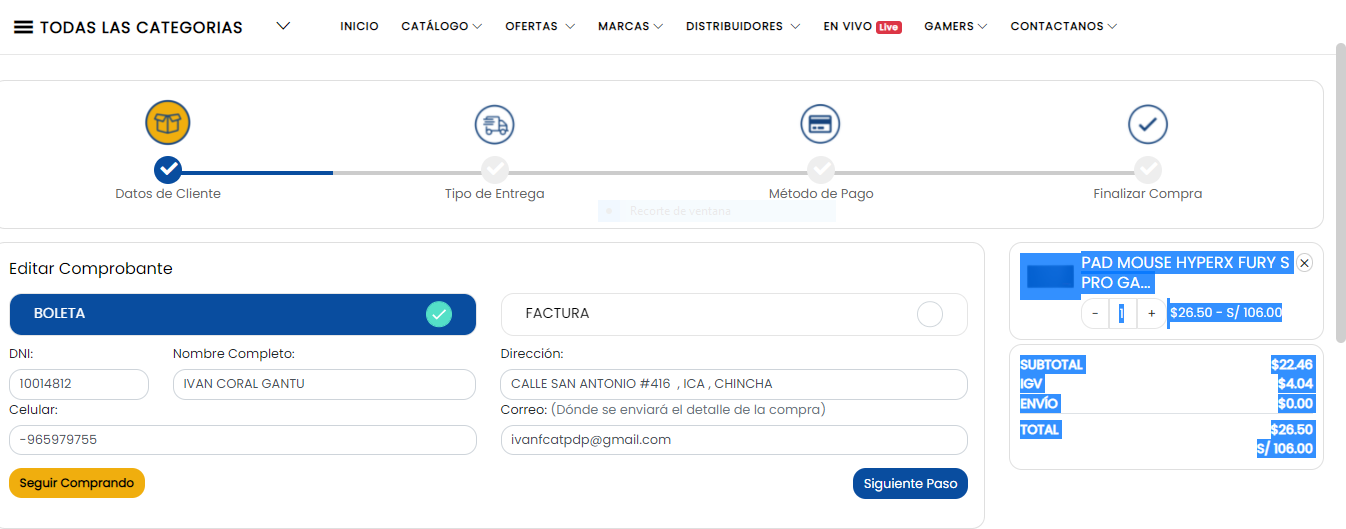Click the hamburger menu icon for categories
Image resolution: width=1346 pixels, height=529 pixels.
click(23, 27)
